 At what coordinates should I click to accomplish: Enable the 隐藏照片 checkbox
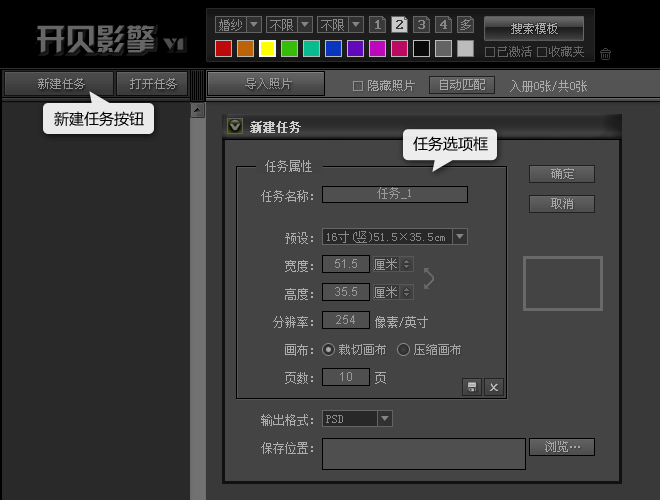358,86
